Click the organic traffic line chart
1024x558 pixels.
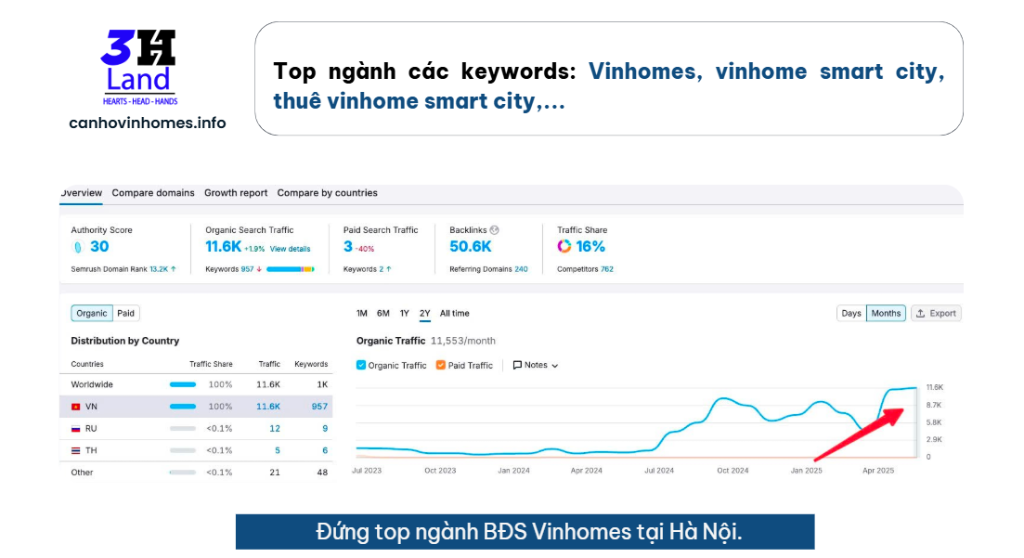[637, 422]
